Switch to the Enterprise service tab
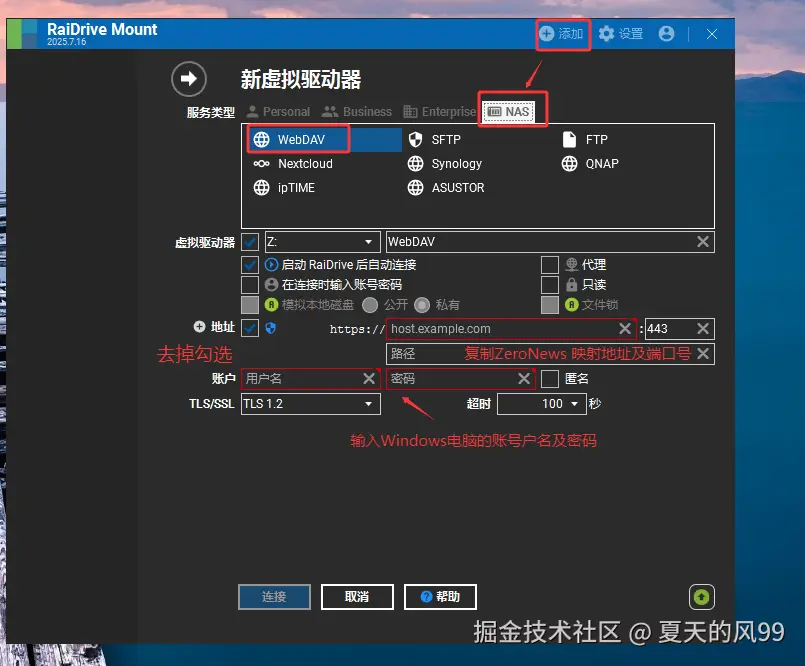This screenshot has height=666, width=805. [439, 111]
